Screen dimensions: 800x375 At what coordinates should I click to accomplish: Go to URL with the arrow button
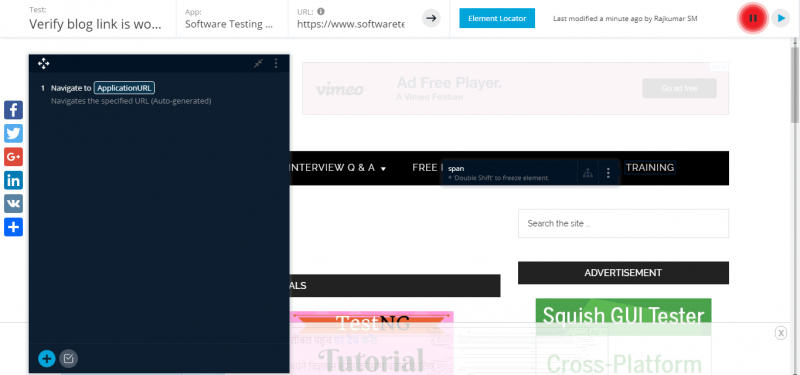(x=431, y=18)
